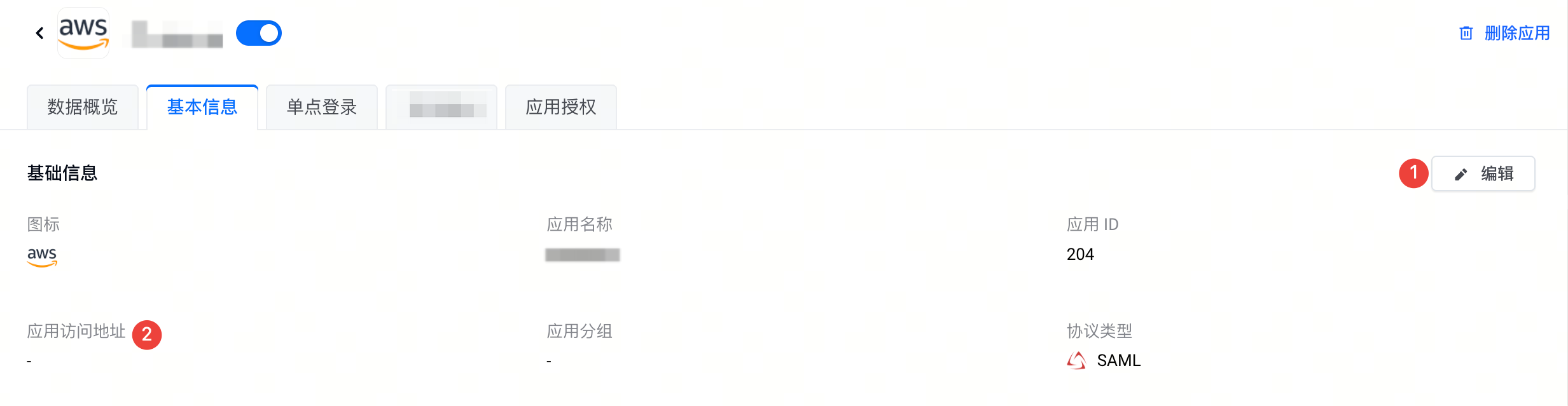Viewport: 1568px width, 406px height.
Task: Open the blurred tab before 应用授权
Action: 441,107
